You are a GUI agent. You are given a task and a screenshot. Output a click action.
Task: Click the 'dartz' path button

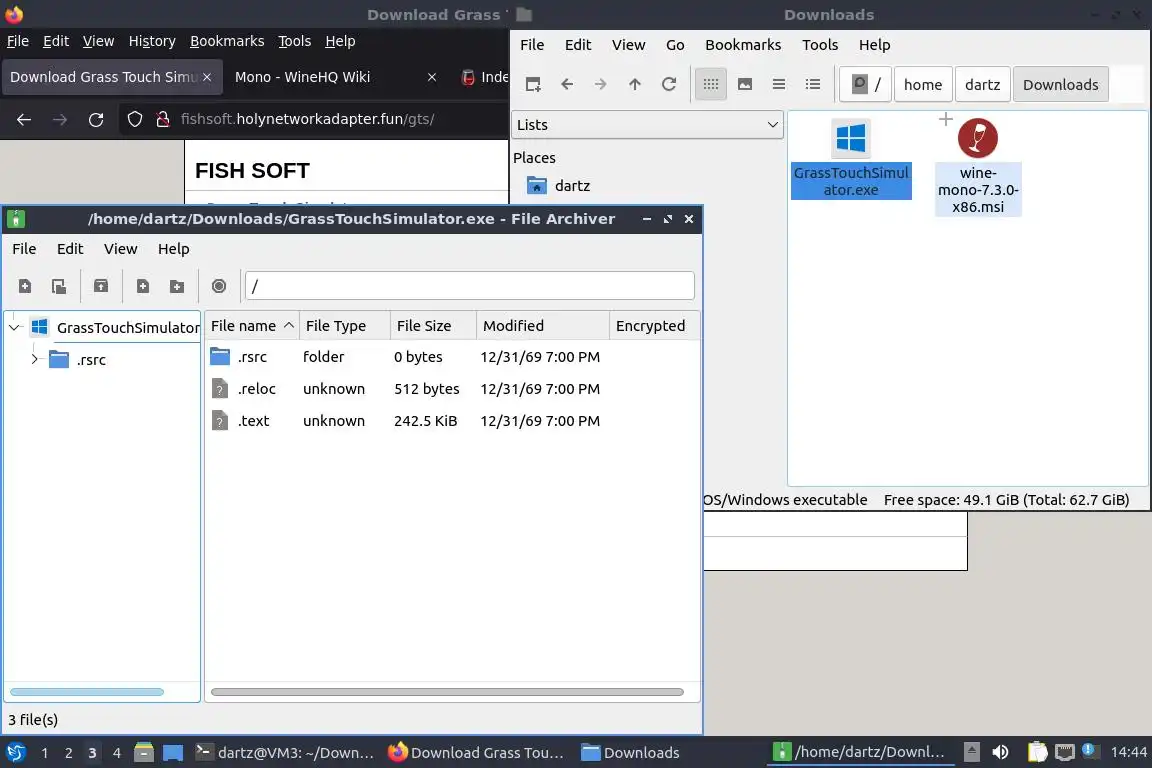coord(982,85)
